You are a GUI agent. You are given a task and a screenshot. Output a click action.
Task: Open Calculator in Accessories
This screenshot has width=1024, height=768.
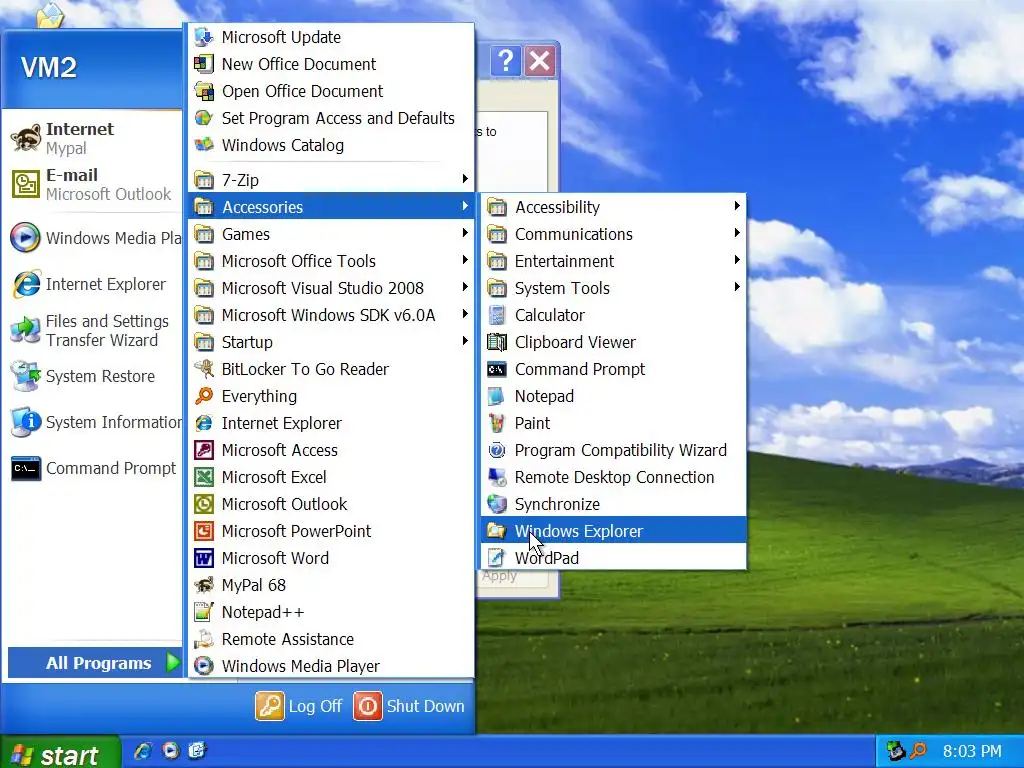click(613, 315)
